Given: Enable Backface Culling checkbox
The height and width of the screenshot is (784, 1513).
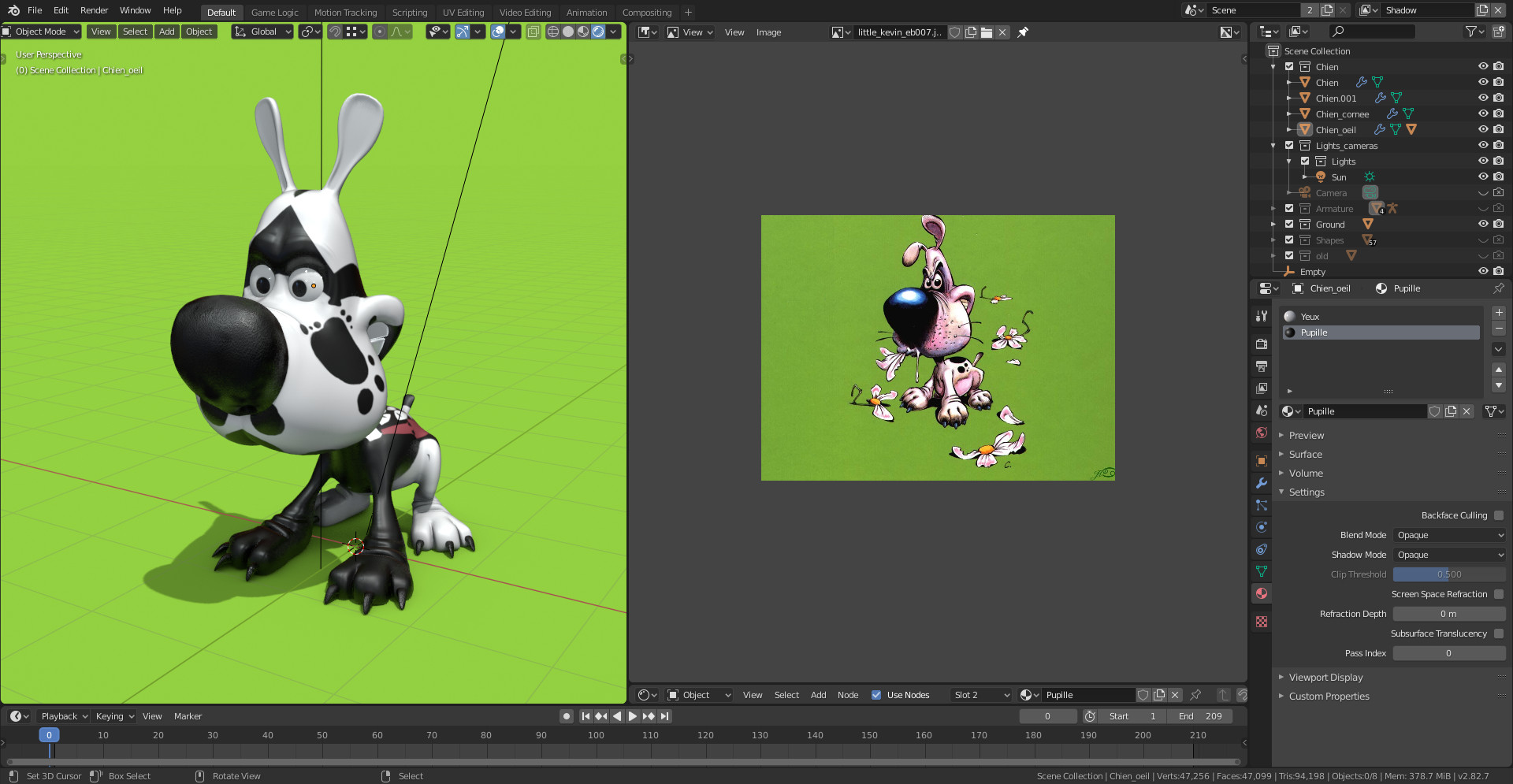Looking at the screenshot, I should pyautogui.click(x=1499, y=515).
